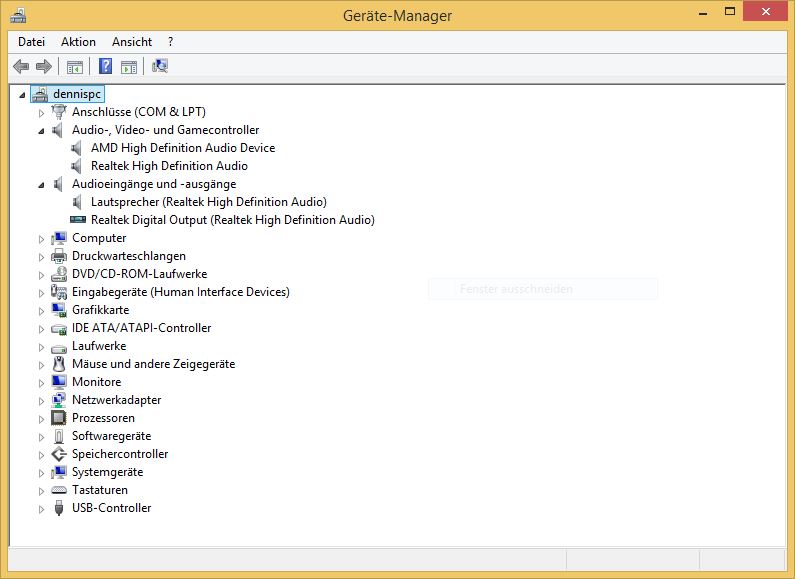Maximize the Geräte-Manager window
Viewport: 795px width, 579px height.
730,11
